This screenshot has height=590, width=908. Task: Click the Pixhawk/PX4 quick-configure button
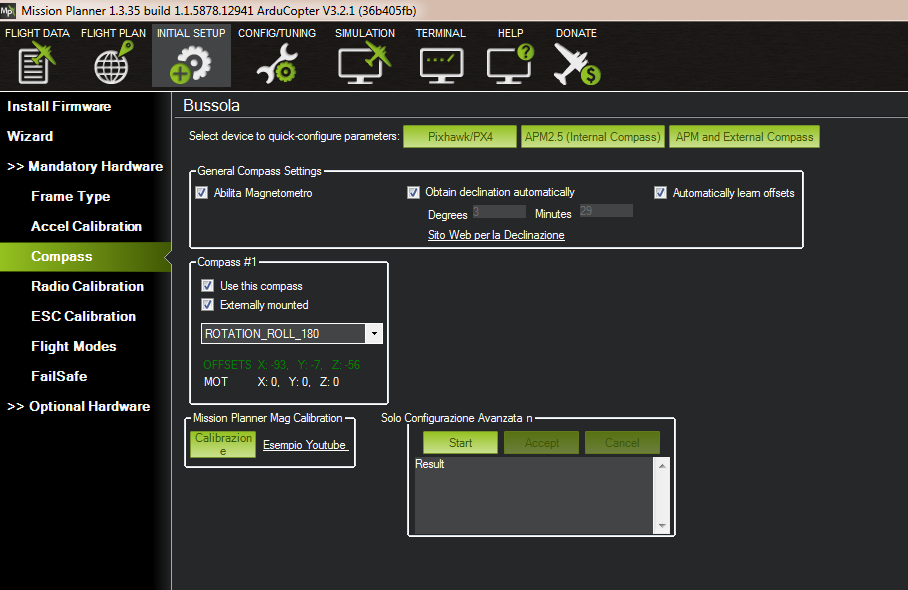(x=460, y=137)
